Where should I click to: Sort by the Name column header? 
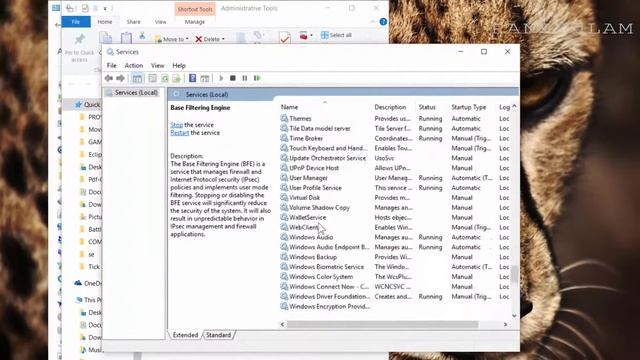click(x=289, y=107)
